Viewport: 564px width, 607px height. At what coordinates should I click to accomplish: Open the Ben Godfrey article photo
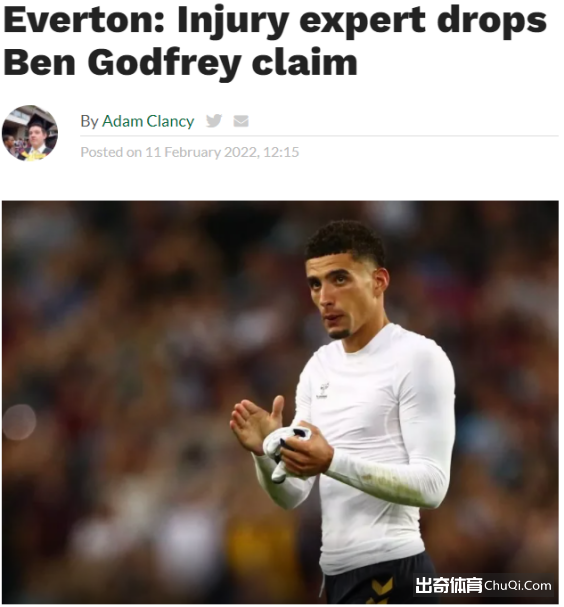tap(280, 402)
